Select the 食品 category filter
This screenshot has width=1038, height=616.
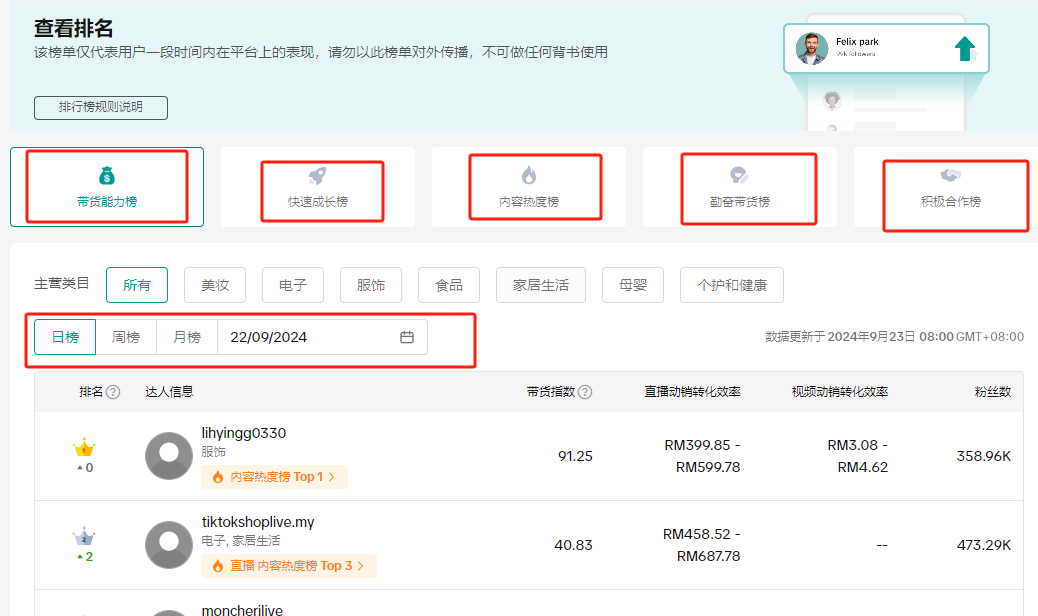tap(448, 284)
